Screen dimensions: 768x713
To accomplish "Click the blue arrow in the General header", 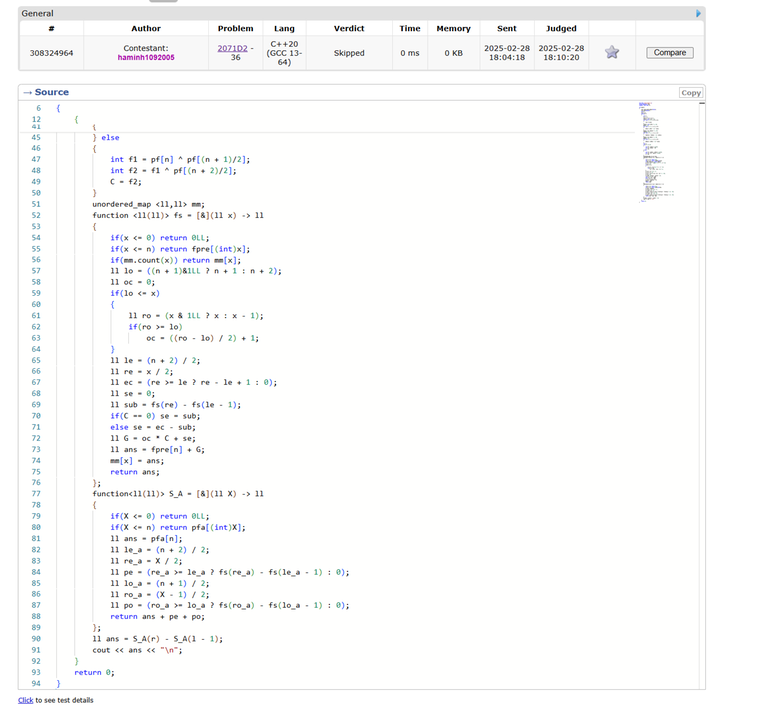I will pos(698,13).
